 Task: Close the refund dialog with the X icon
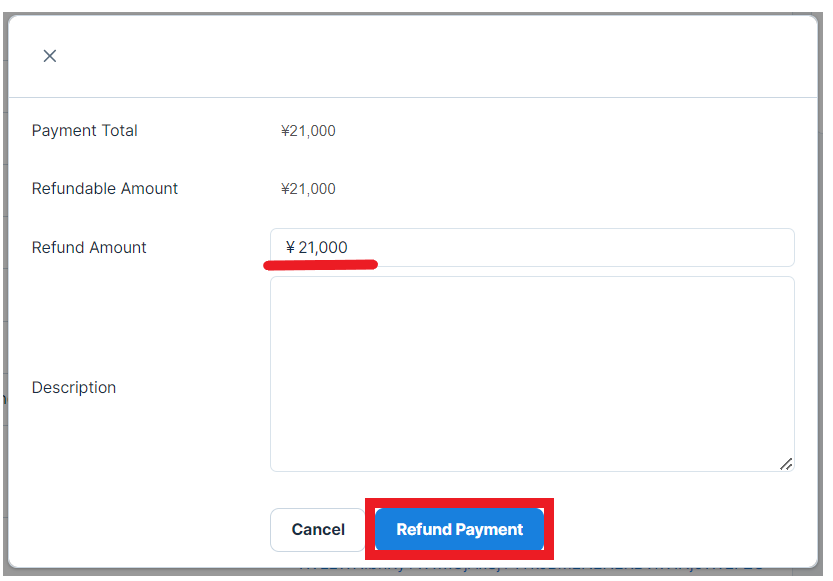point(50,56)
